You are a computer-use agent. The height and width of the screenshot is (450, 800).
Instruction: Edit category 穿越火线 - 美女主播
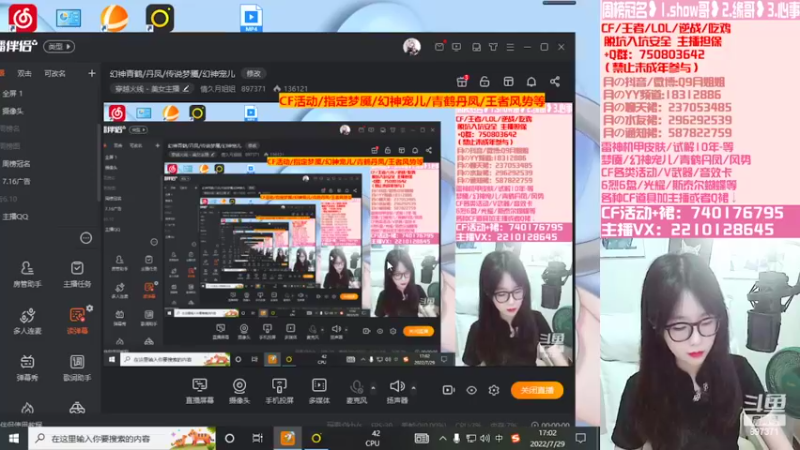tap(152, 89)
